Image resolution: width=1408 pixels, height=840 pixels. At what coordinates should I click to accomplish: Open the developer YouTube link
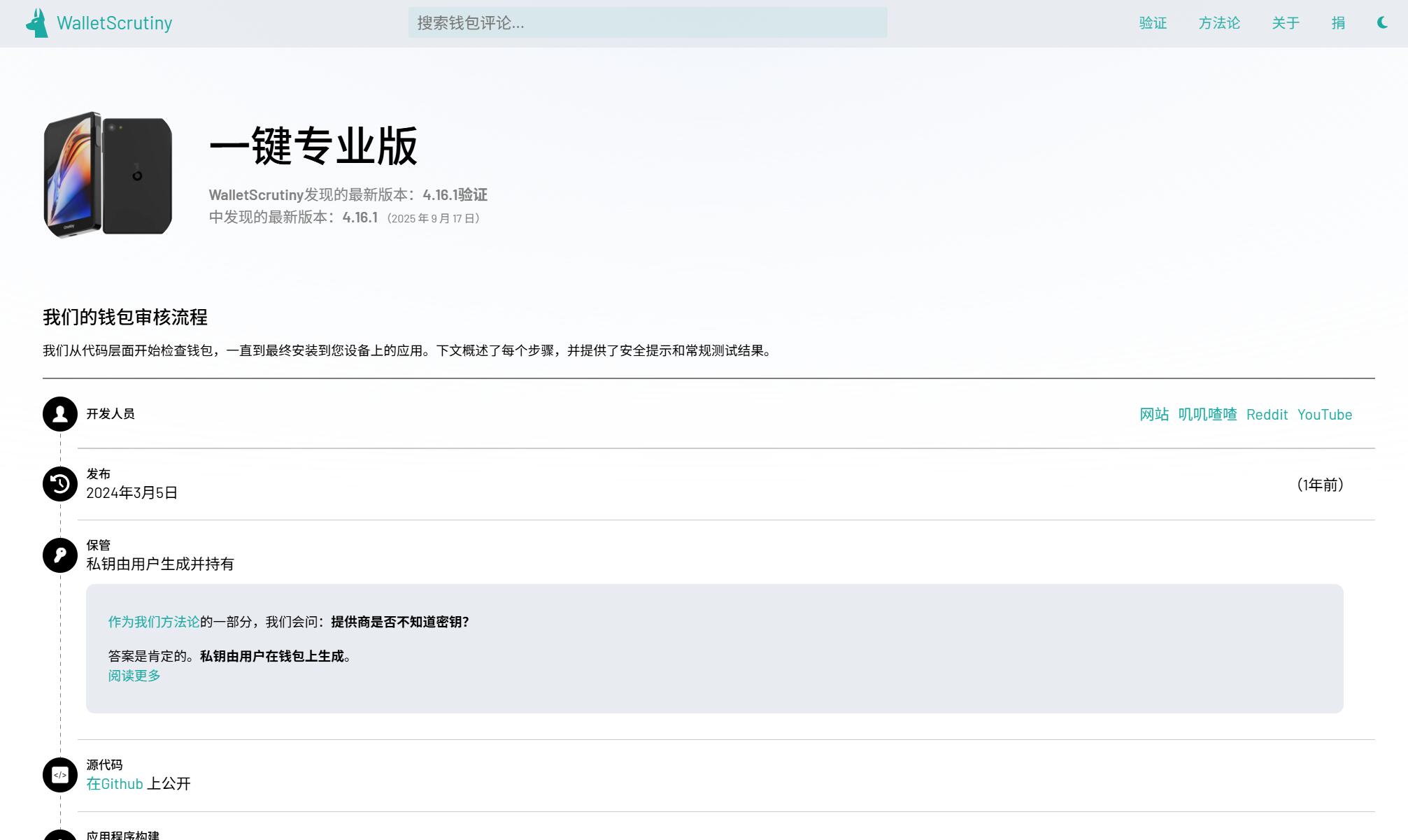pyautogui.click(x=1325, y=415)
